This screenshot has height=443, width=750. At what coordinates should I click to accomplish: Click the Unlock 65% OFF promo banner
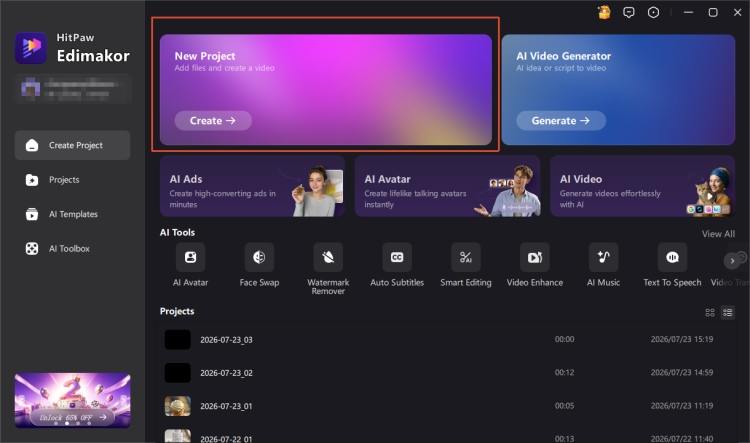pyautogui.click(x=72, y=400)
